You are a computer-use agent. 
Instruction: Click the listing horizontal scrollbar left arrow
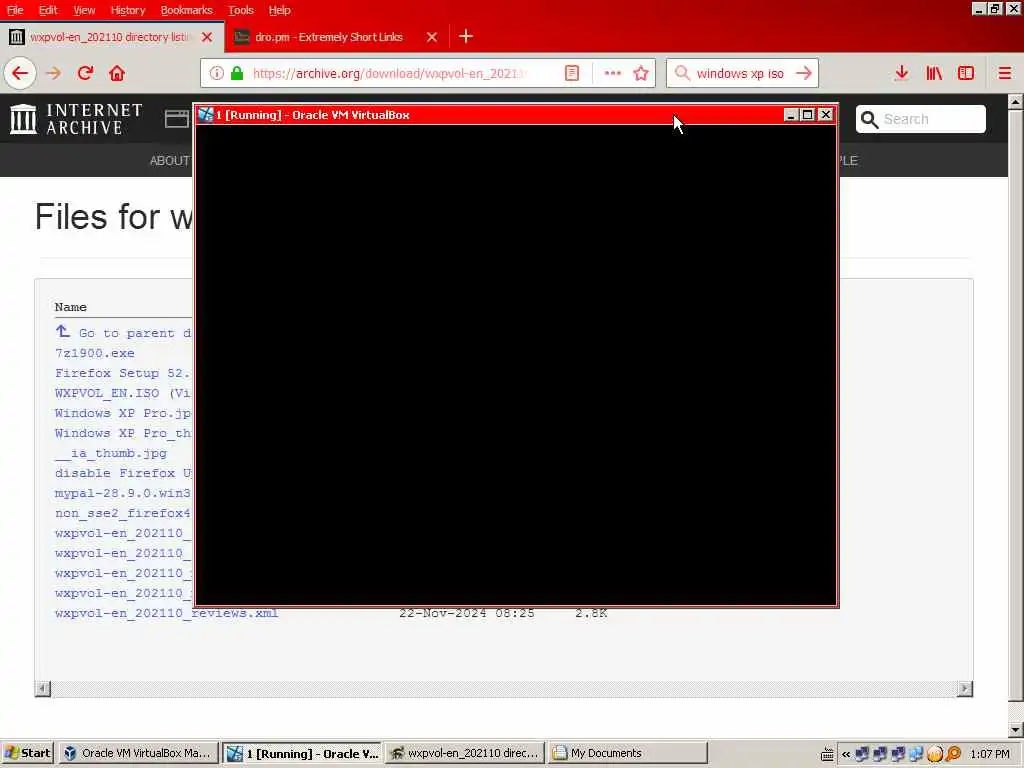tap(42, 688)
